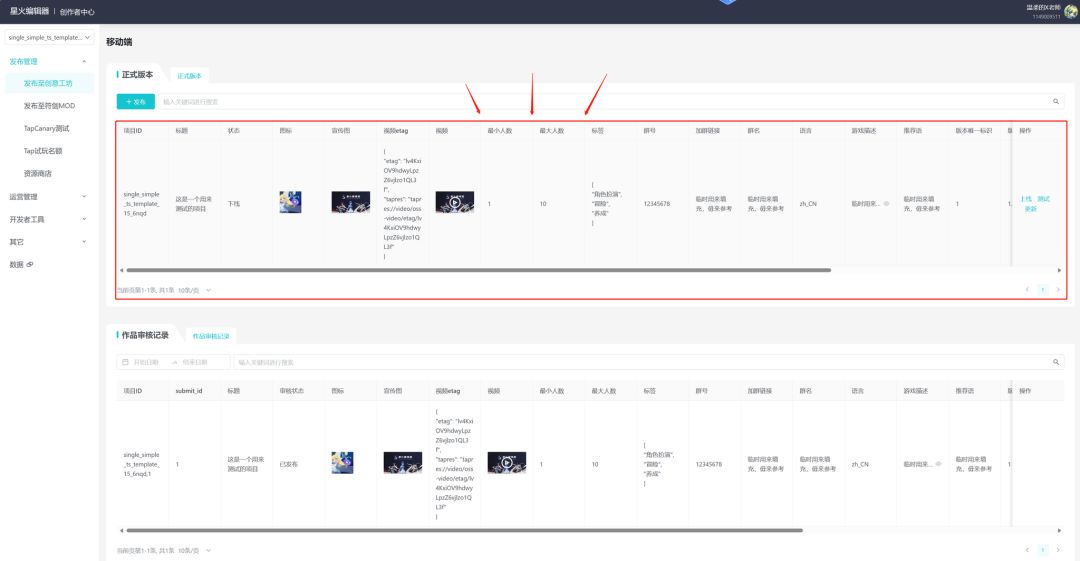
Task: Expand the 其它 sidebar section
Action: (x=48, y=242)
